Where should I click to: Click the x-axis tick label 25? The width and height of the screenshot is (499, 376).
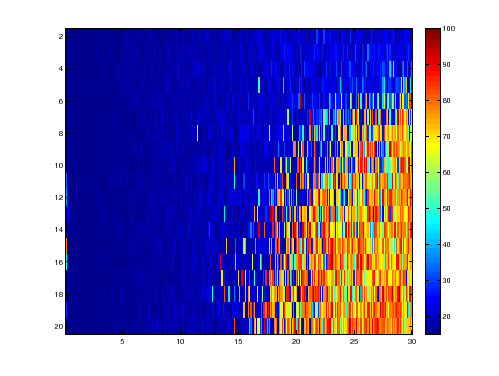coord(354,342)
